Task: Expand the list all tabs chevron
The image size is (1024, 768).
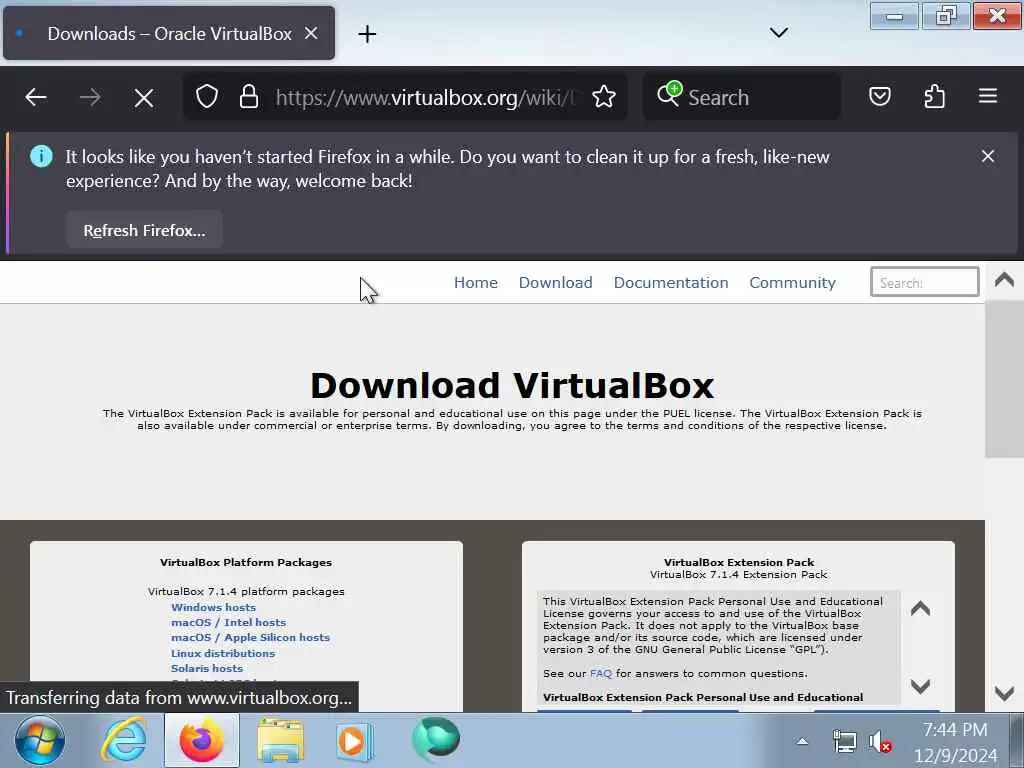Action: [778, 33]
